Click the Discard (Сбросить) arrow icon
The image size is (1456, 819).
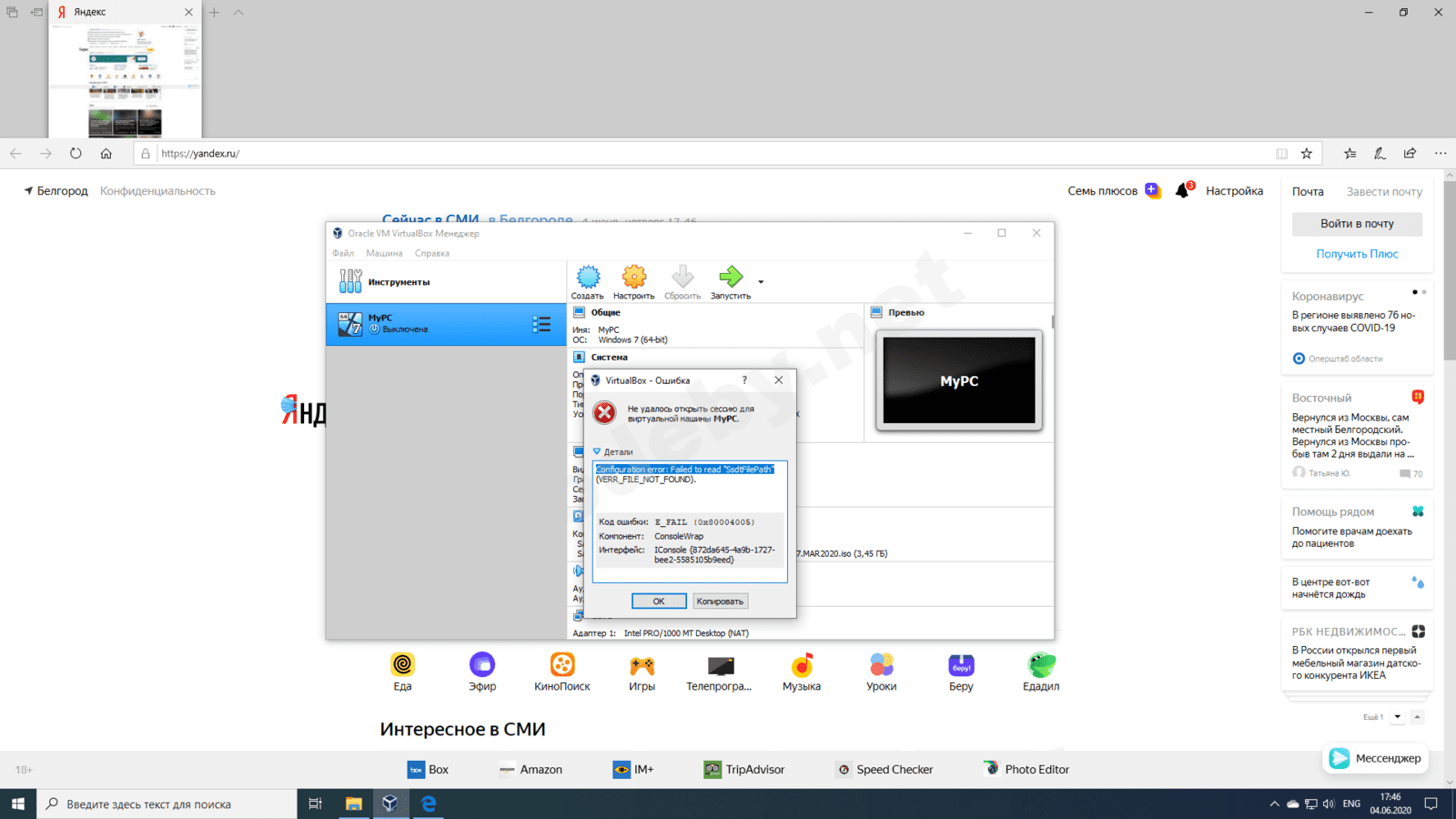pos(682,277)
